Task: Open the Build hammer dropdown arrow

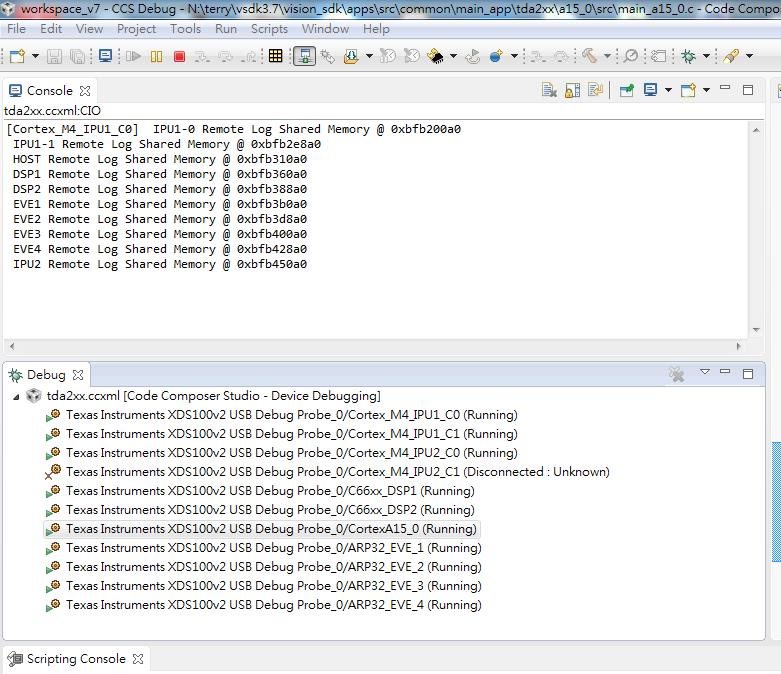Action: pos(607,56)
